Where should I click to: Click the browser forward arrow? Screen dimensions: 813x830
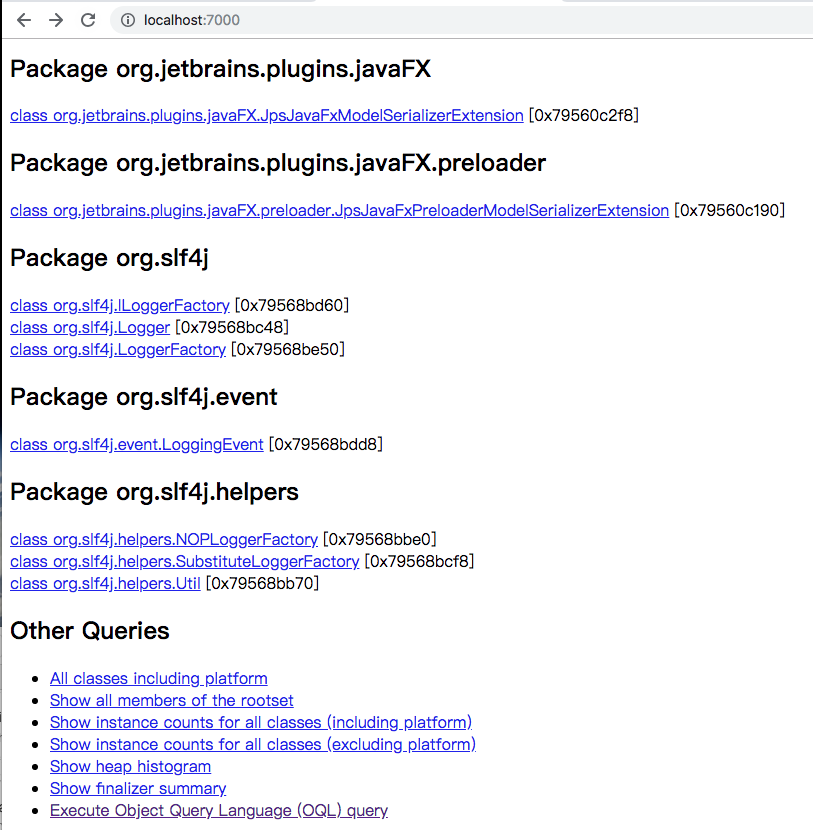pos(56,20)
